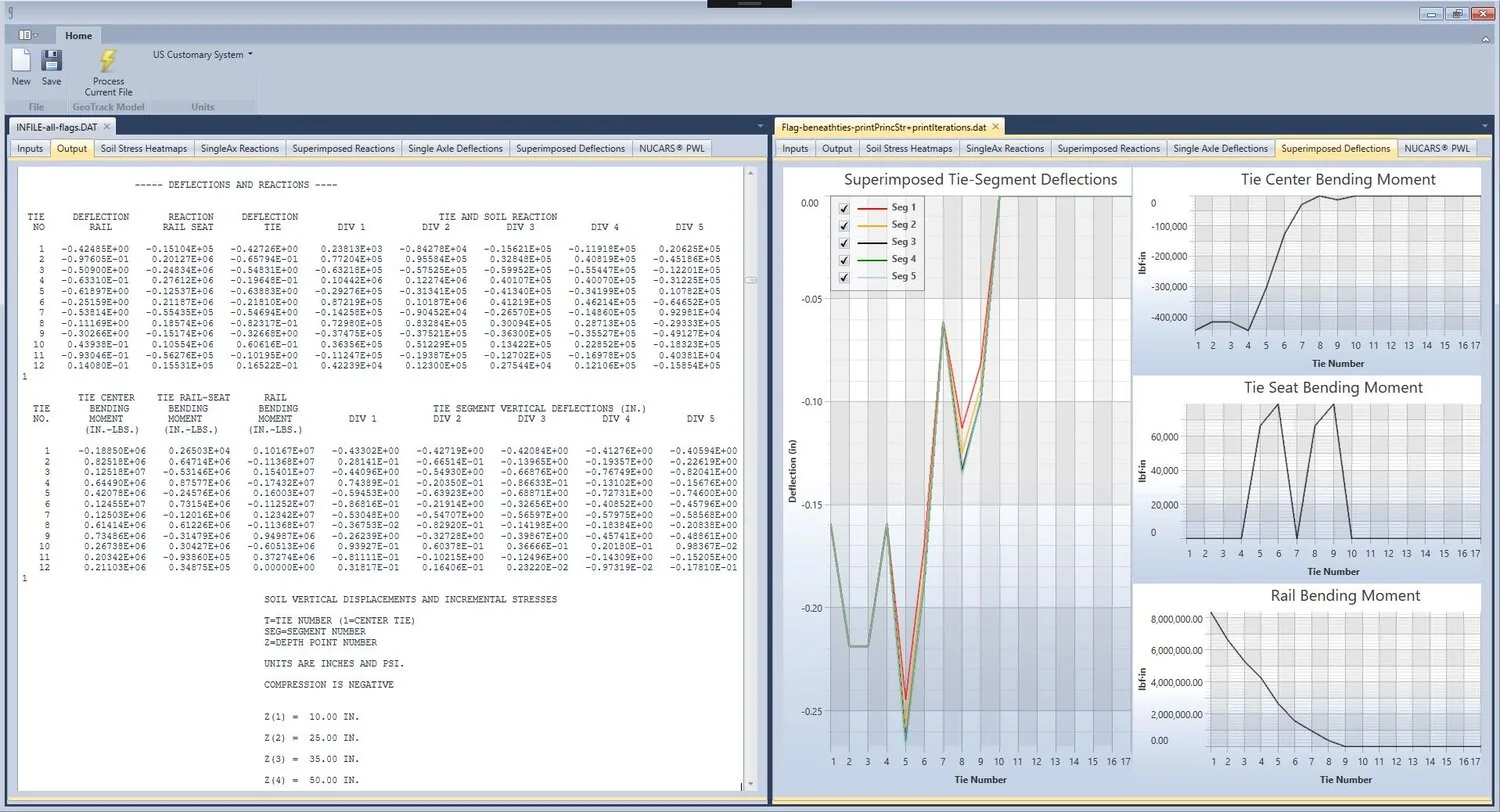
Task: Open Soil Stress Heatmaps in right pane
Action: click(x=909, y=149)
